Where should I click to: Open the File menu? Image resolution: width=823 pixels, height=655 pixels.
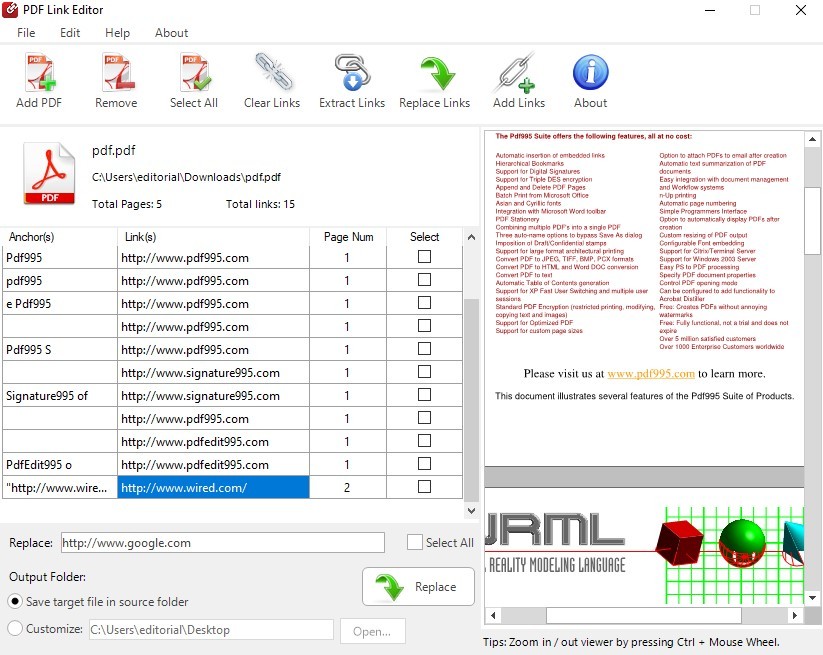pos(26,33)
